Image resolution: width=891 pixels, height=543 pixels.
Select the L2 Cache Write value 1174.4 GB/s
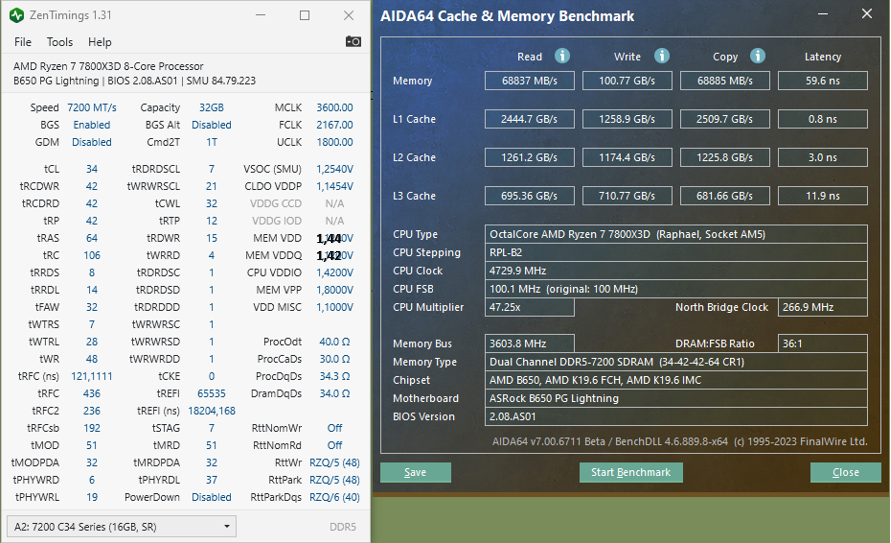(x=627, y=157)
